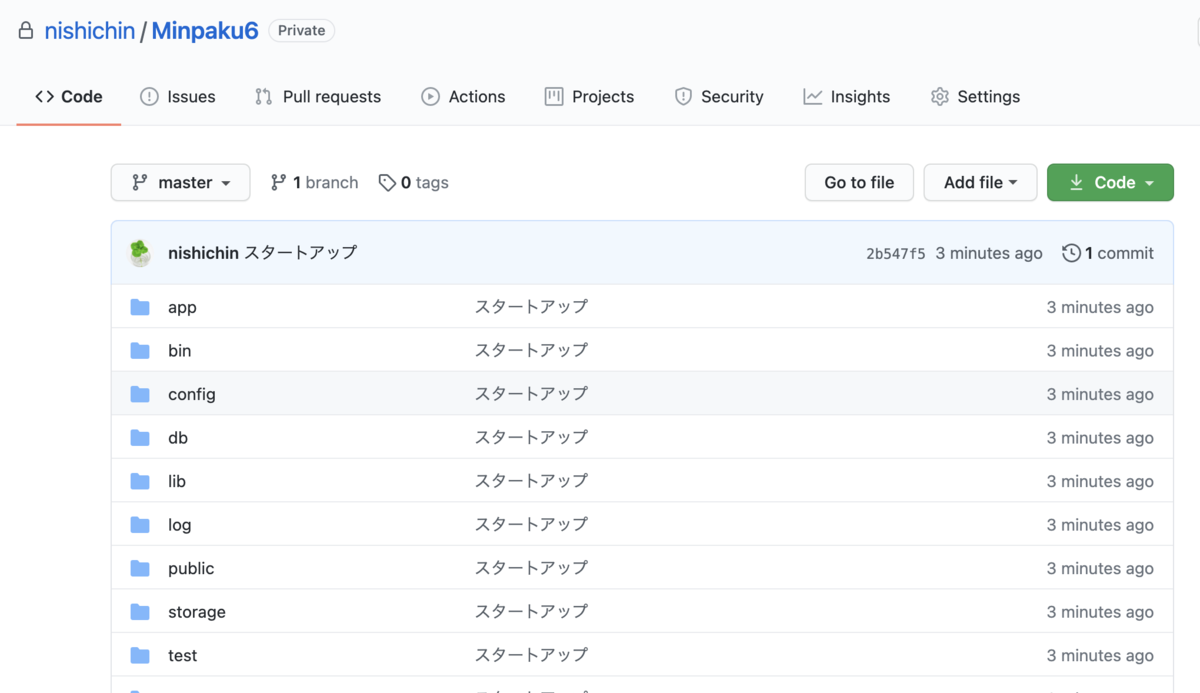Click the Go to file button
Image resolution: width=1200 pixels, height=693 pixels.
click(x=859, y=183)
